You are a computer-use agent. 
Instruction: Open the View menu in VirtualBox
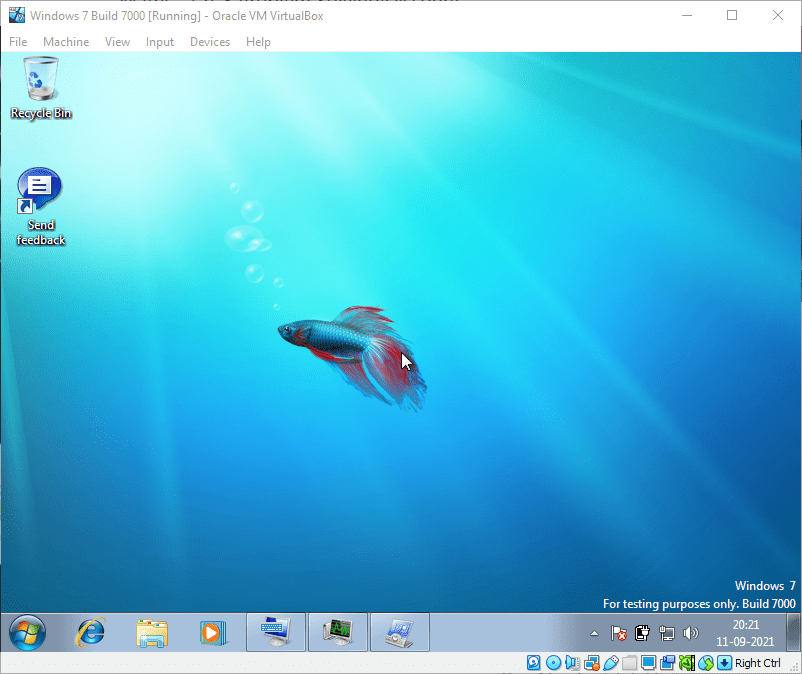click(x=117, y=42)
